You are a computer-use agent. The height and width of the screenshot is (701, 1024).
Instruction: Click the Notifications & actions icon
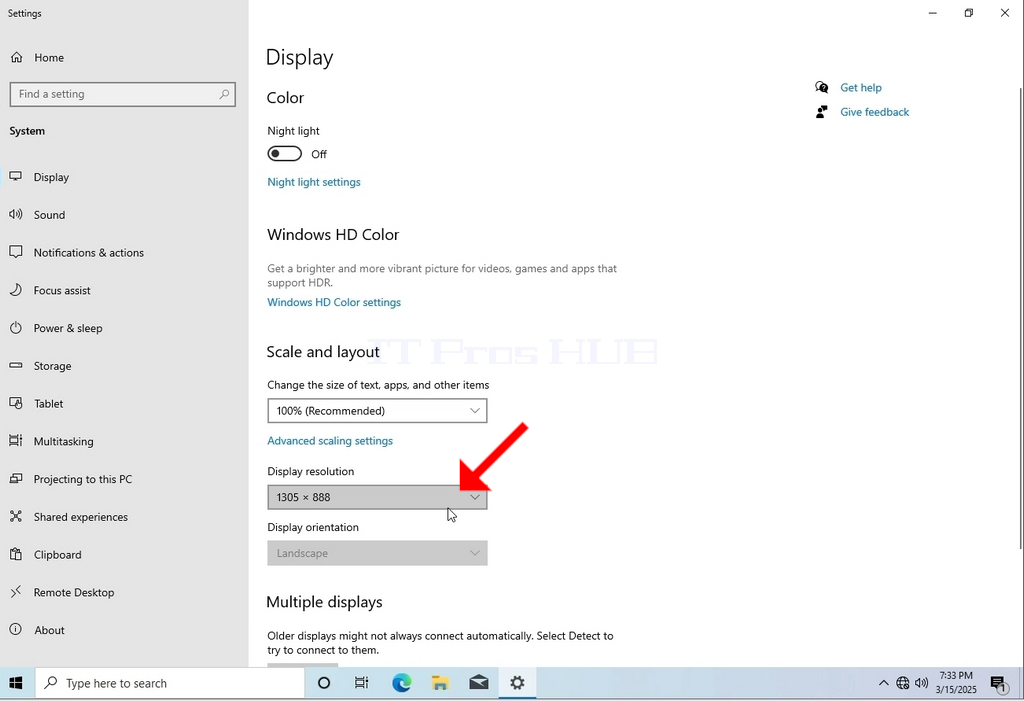pos(16,252)
